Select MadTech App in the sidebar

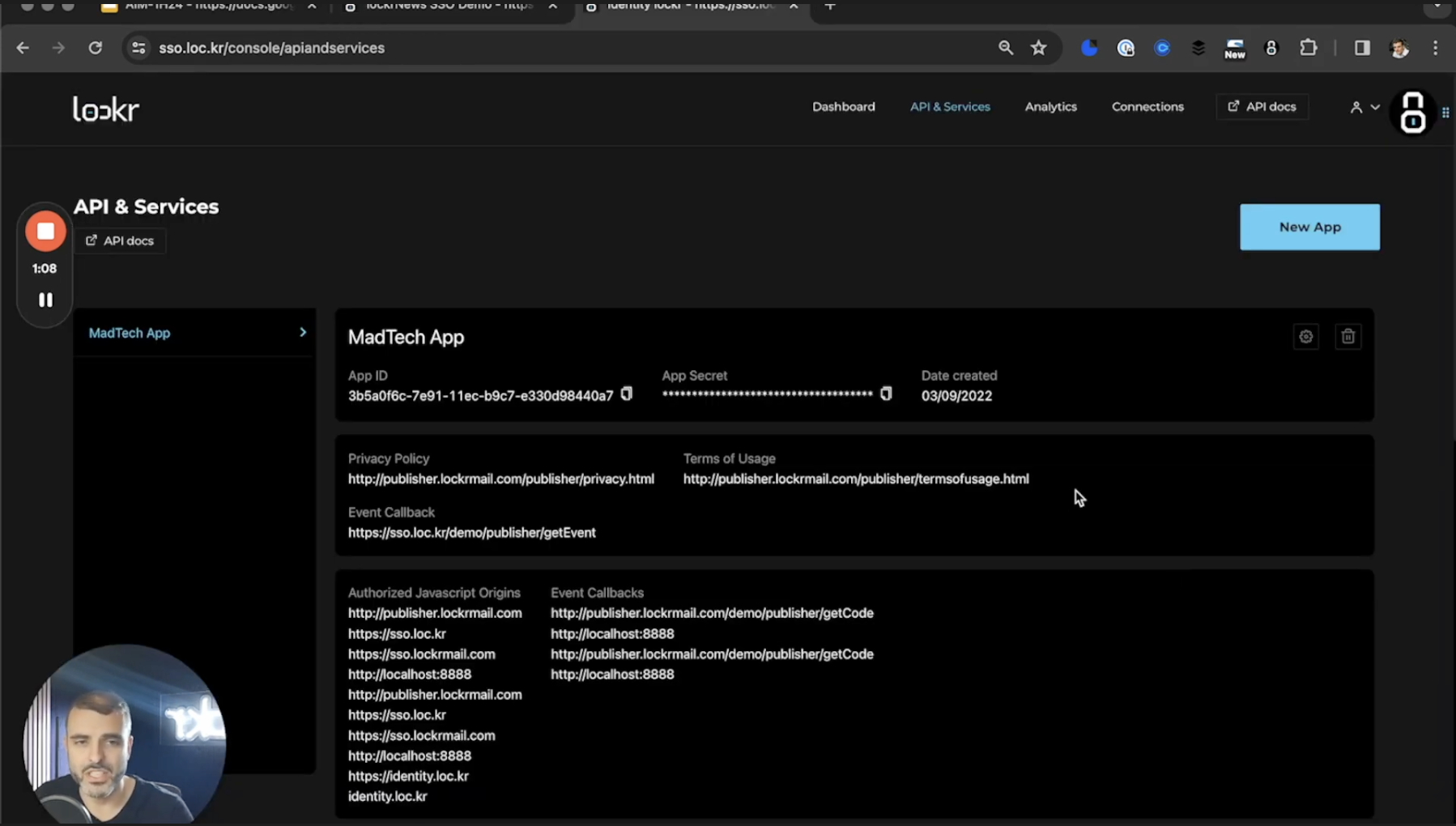130,333
